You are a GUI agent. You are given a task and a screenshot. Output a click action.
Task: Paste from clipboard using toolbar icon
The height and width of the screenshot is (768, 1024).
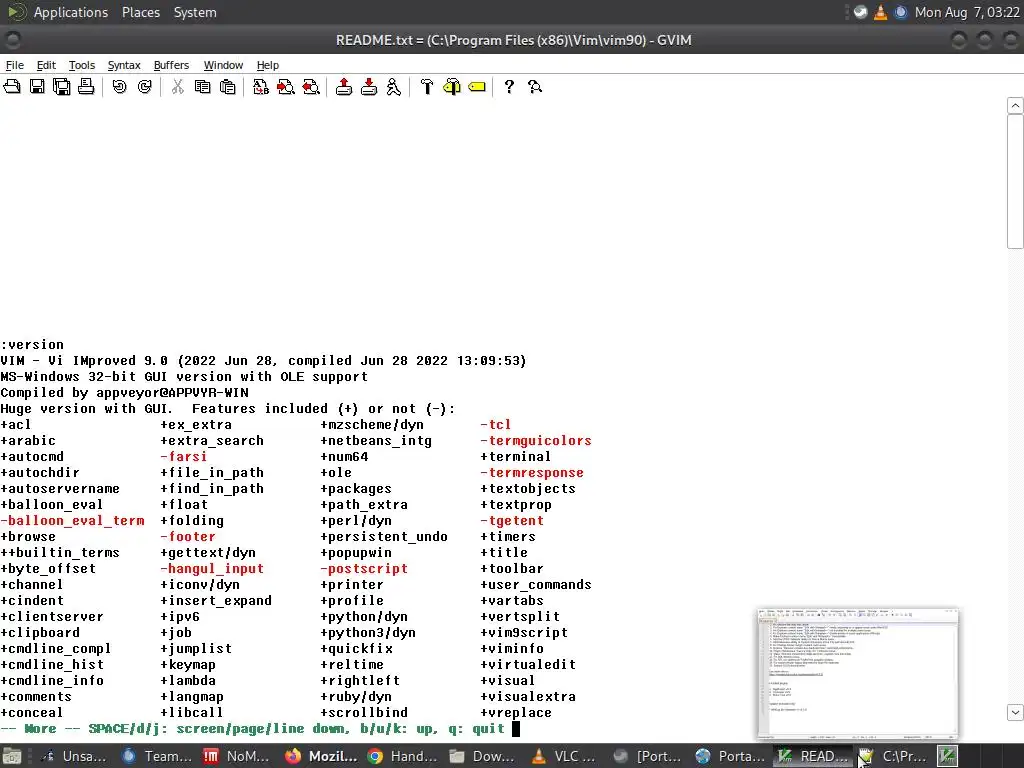tap(228, 87)
